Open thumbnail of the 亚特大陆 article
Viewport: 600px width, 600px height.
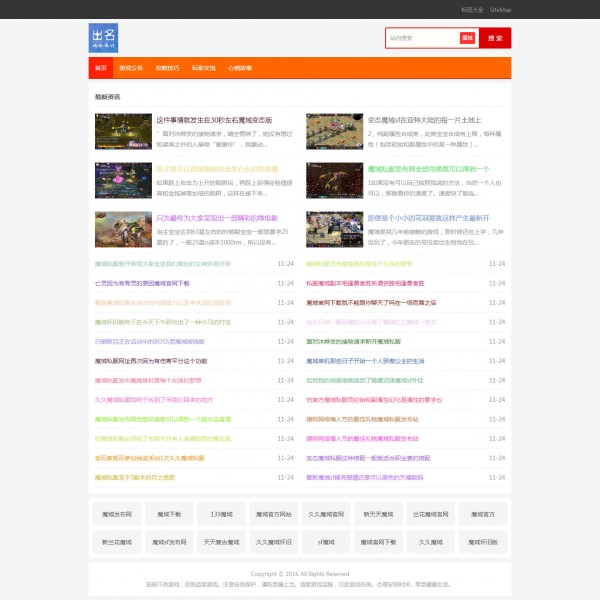coord(334,131)
